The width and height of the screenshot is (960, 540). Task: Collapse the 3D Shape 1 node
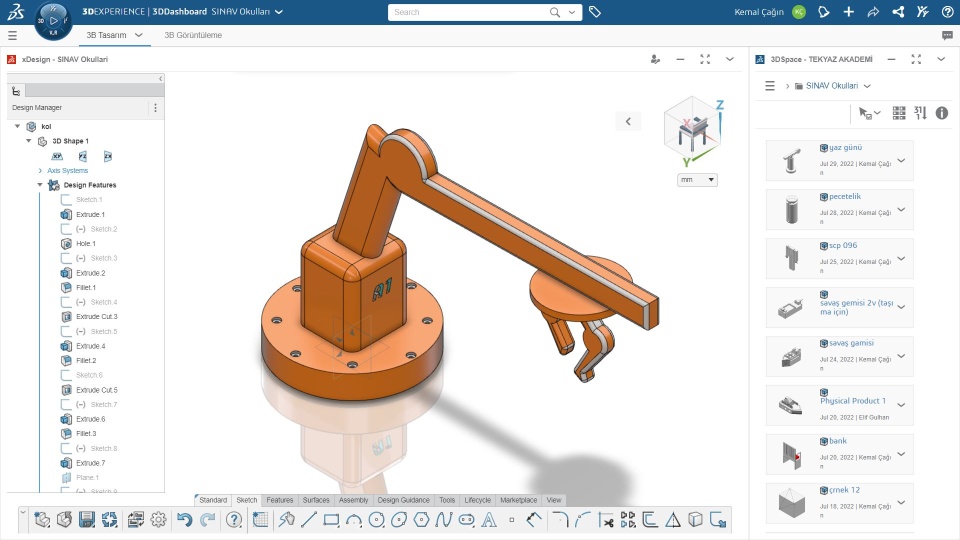click(x=28, y=141)
